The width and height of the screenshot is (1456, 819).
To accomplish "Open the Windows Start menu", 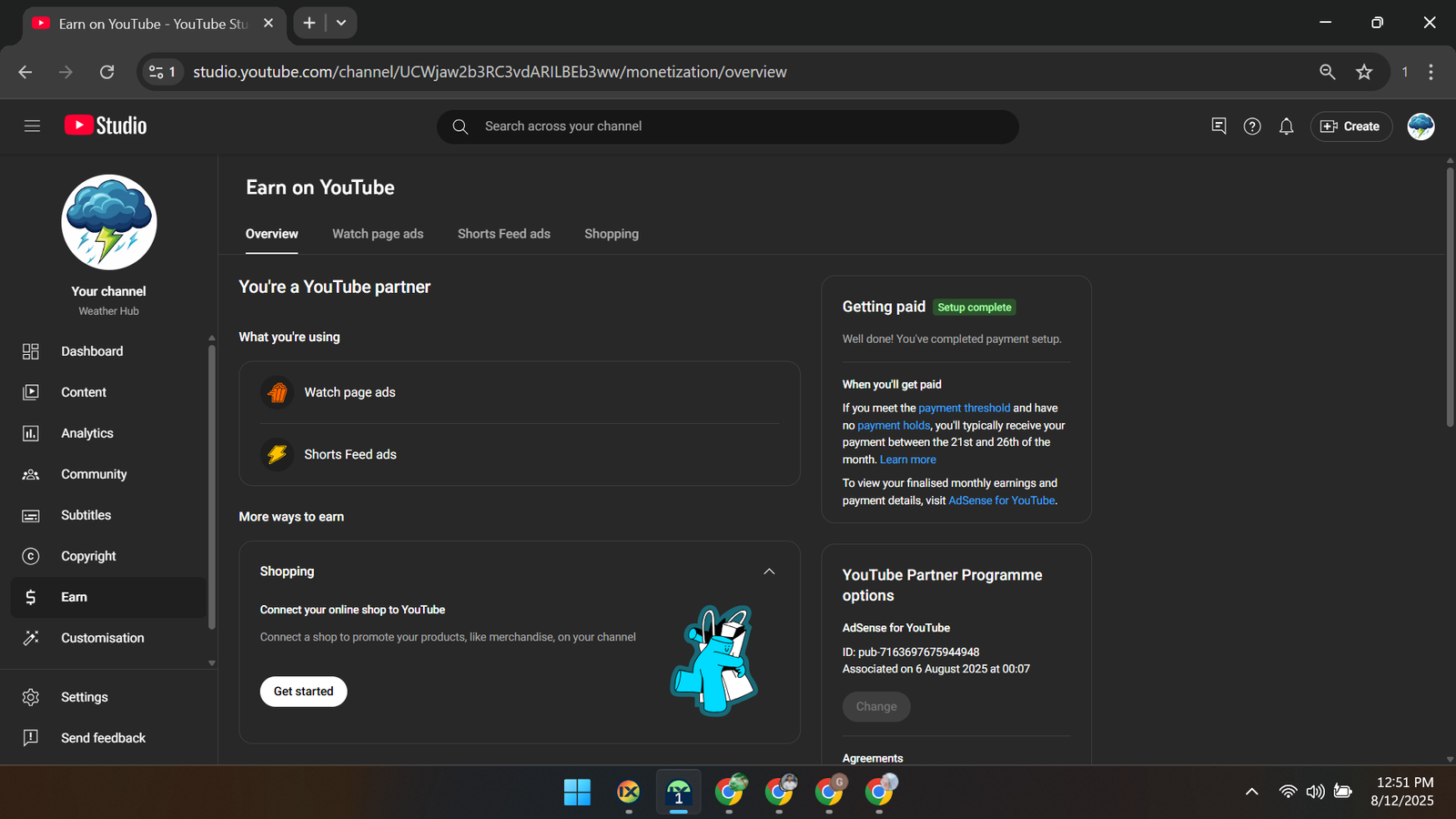I will coord(577,792).
